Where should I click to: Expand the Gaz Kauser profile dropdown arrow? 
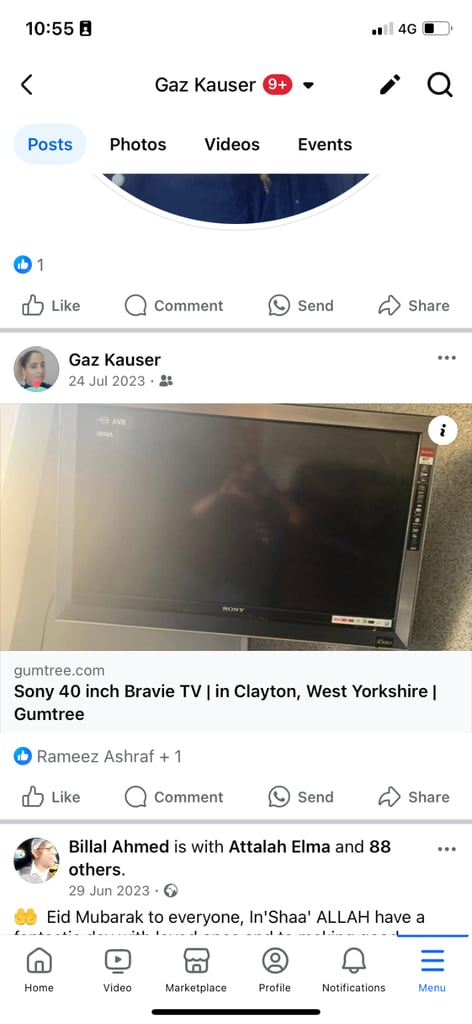[x=309, y=86]
